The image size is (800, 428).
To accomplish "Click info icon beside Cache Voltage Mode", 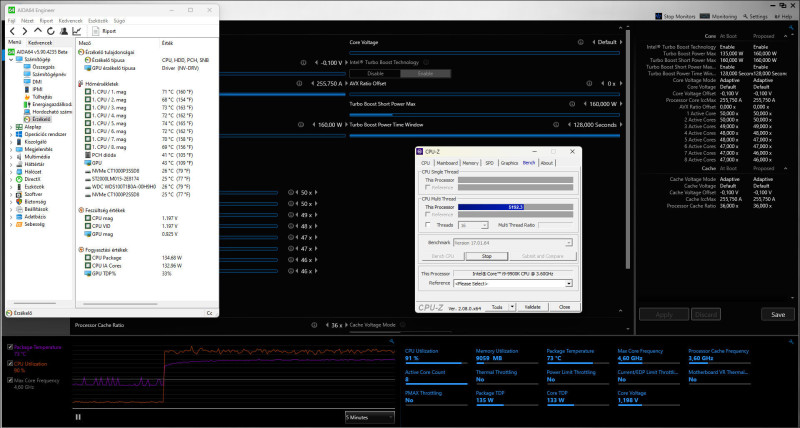I will [x=403, y=325].
